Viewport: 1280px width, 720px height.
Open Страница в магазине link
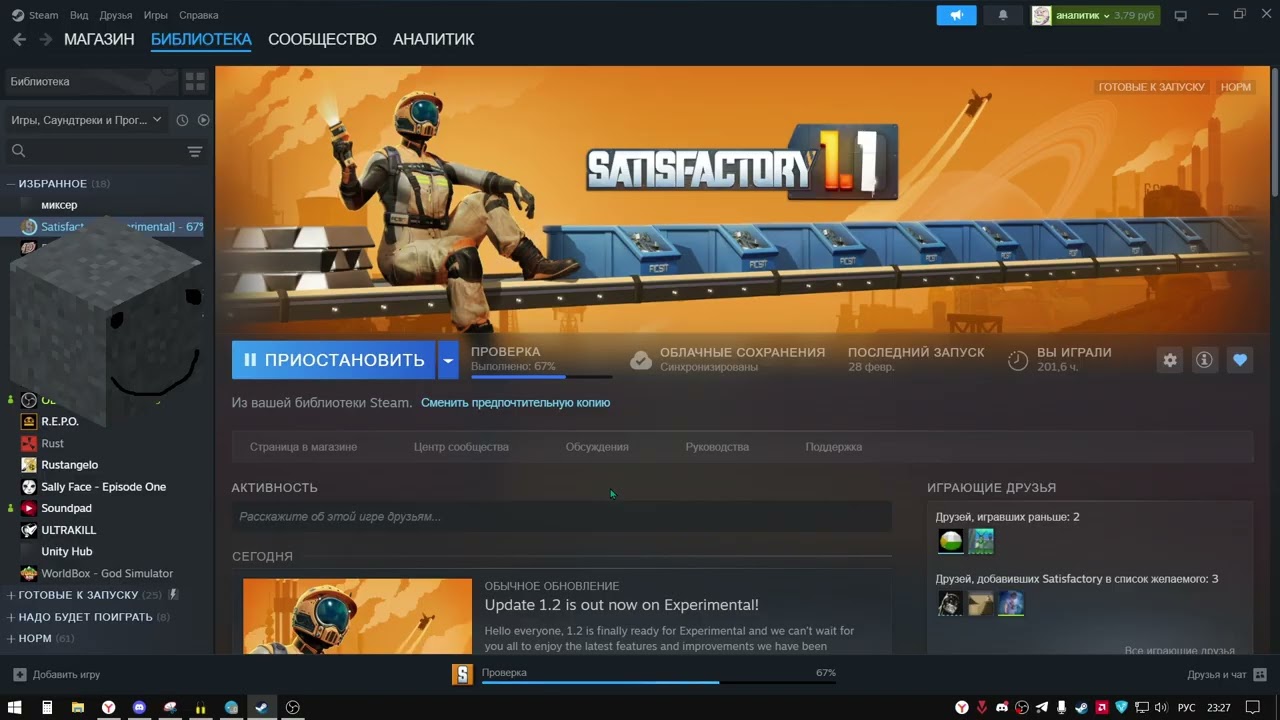click(x=303, y=447)
